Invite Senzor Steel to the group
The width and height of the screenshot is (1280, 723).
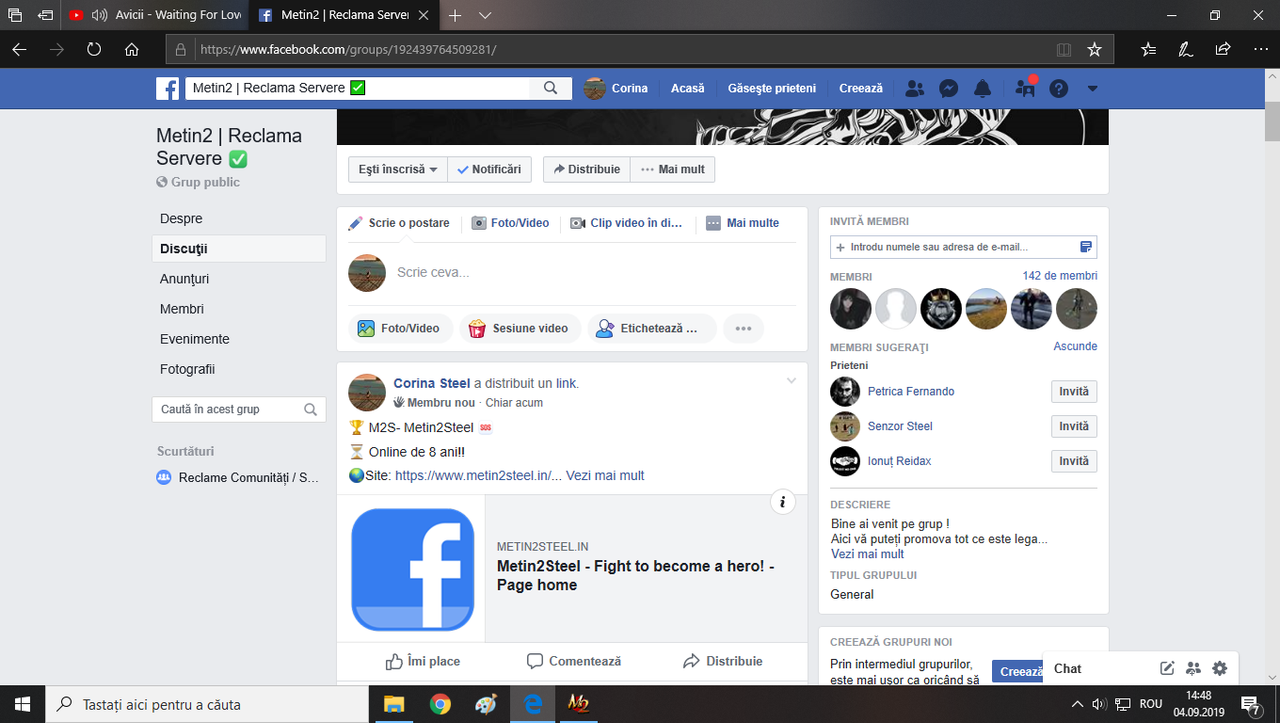(x=1074, y=426)
